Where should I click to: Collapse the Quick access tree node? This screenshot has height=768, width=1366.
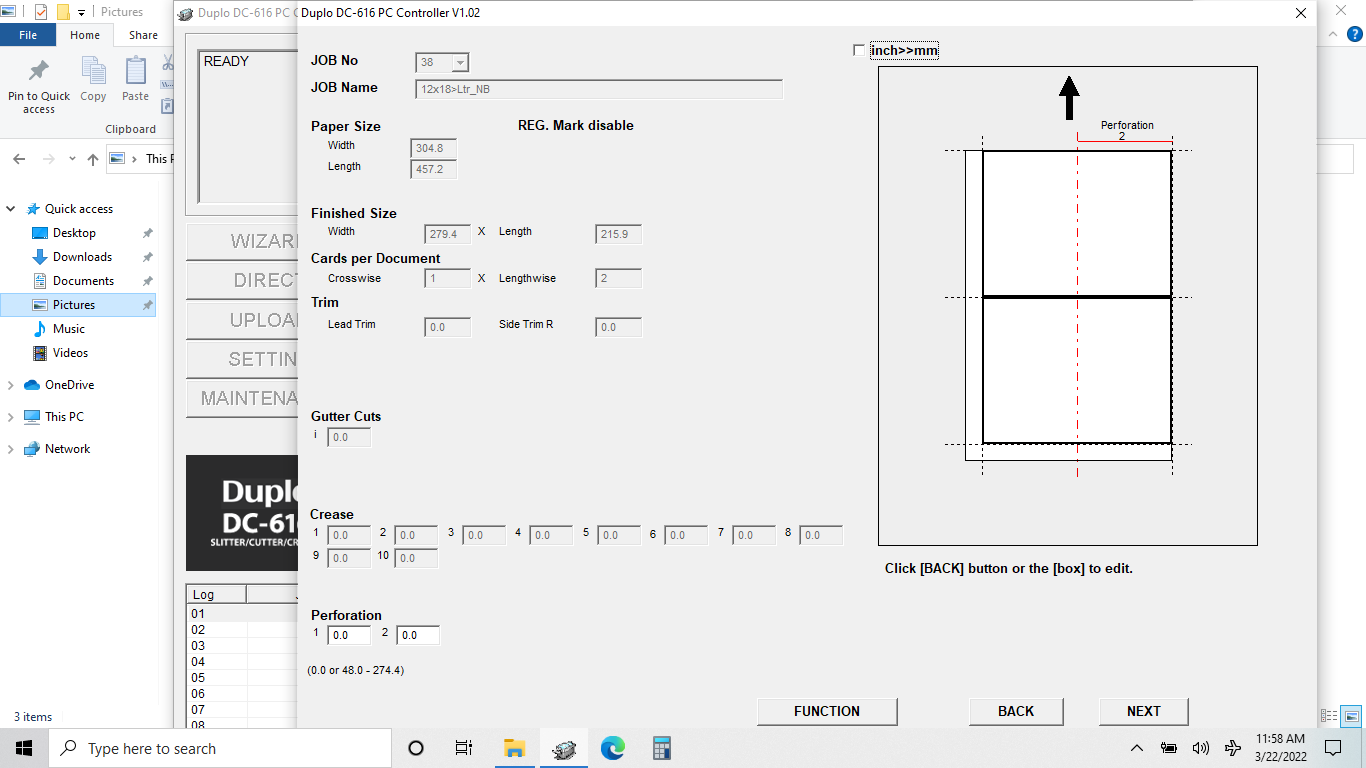(x=11, y=209)
